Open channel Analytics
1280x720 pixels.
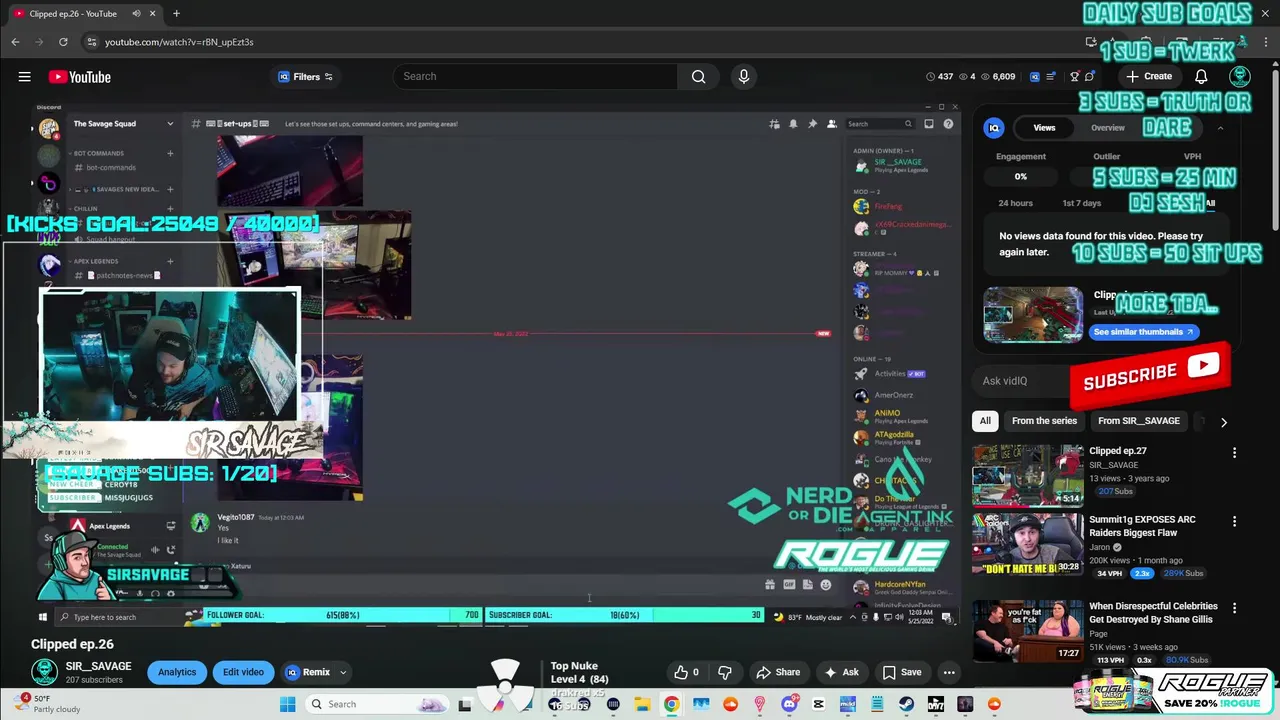pos(177,672)
